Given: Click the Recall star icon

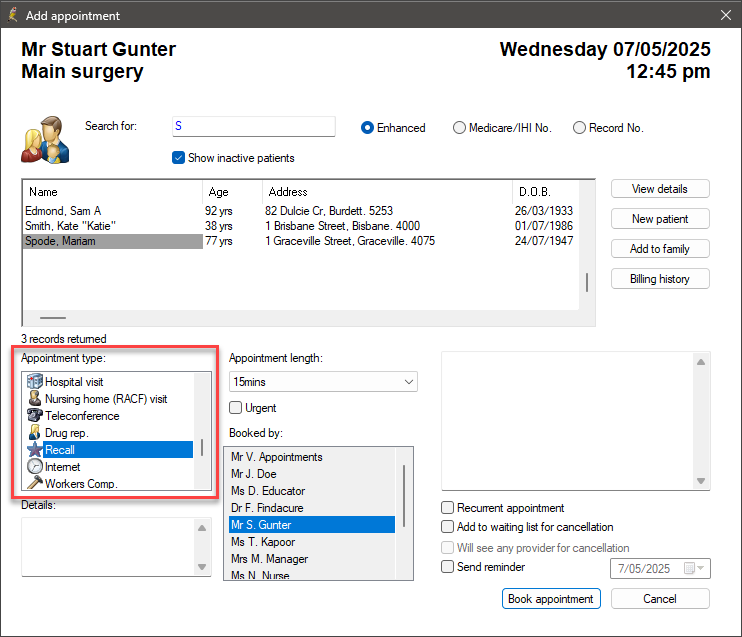Looking at the screenshot, I should point(35,450).
